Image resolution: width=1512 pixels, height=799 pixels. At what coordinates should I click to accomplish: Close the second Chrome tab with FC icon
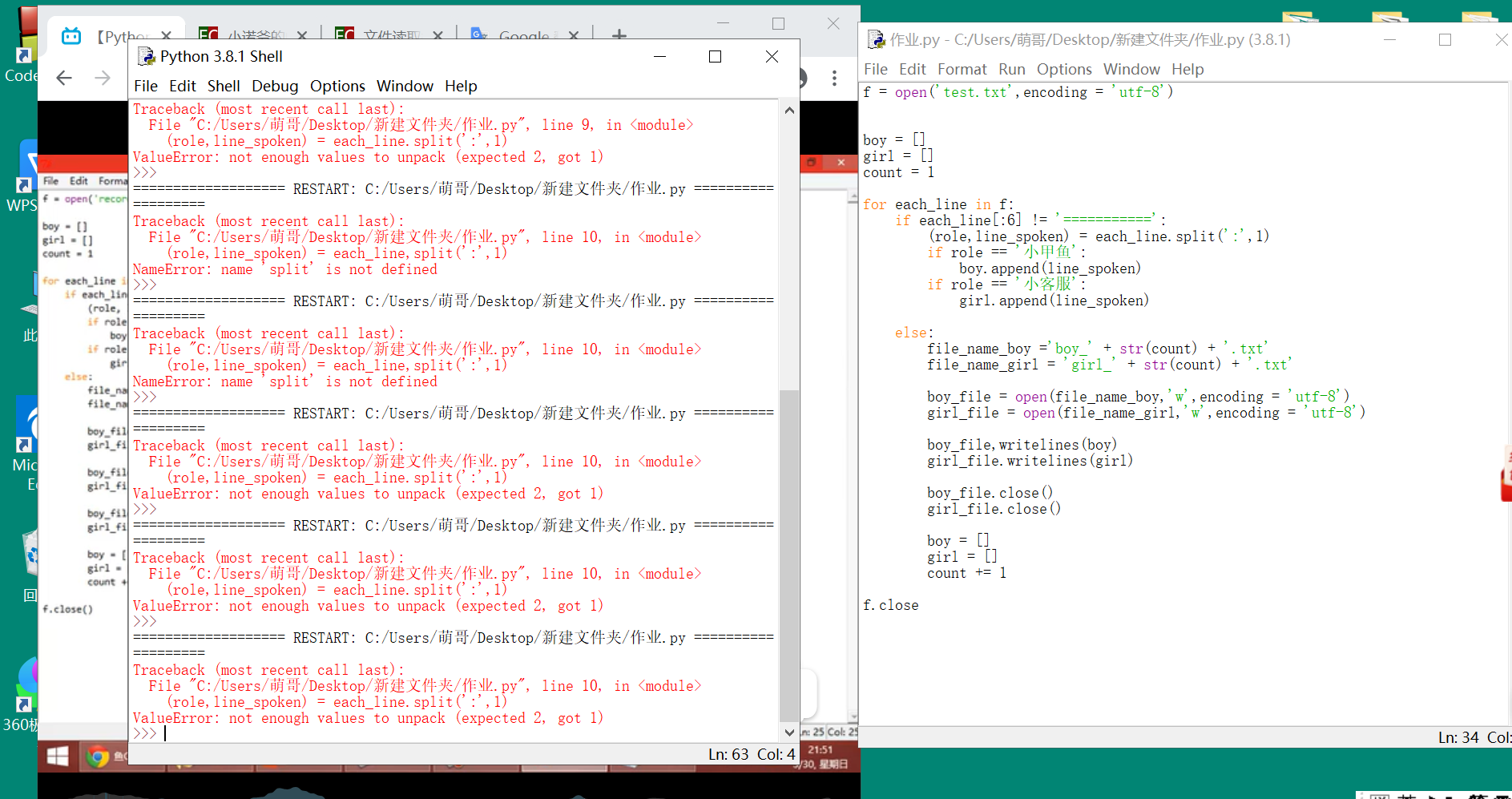(302, 35)
